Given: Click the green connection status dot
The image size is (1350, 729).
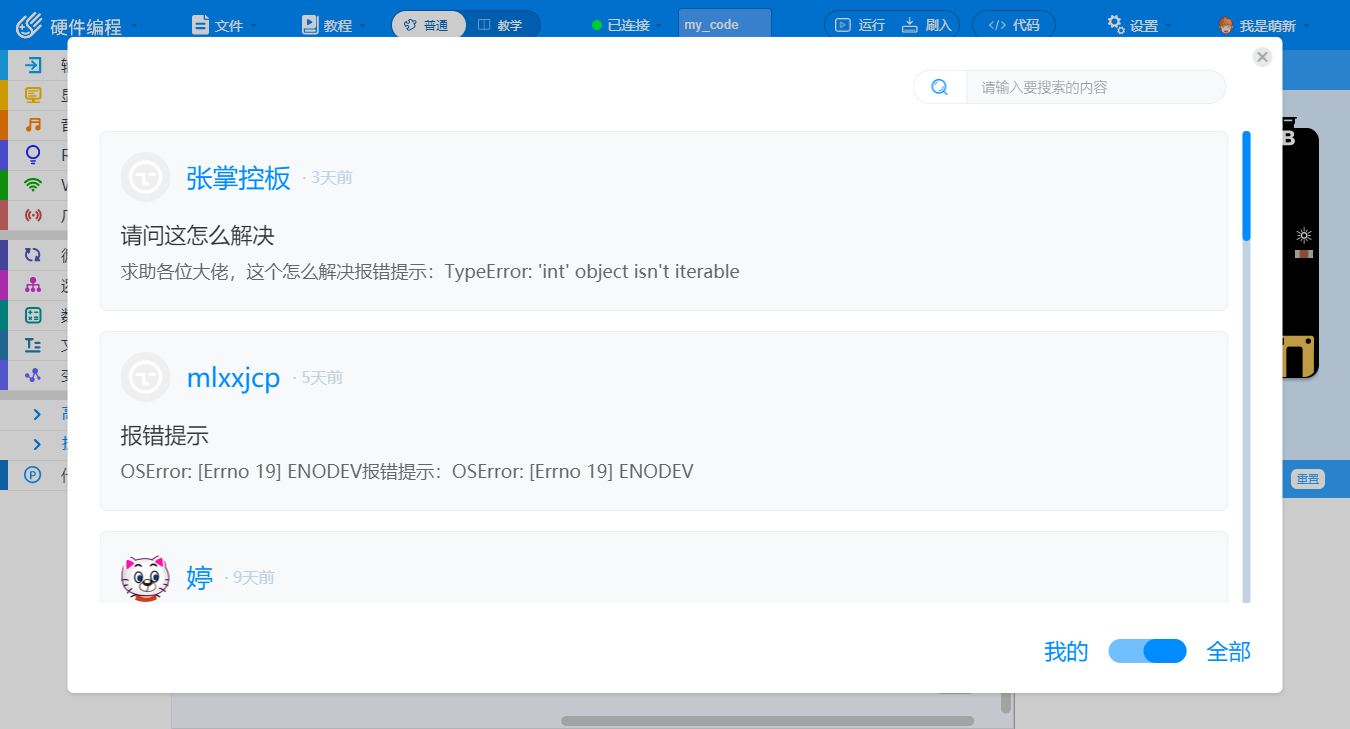Looking at the screenshot, I should pyautogui.click(x=597, y=25).
